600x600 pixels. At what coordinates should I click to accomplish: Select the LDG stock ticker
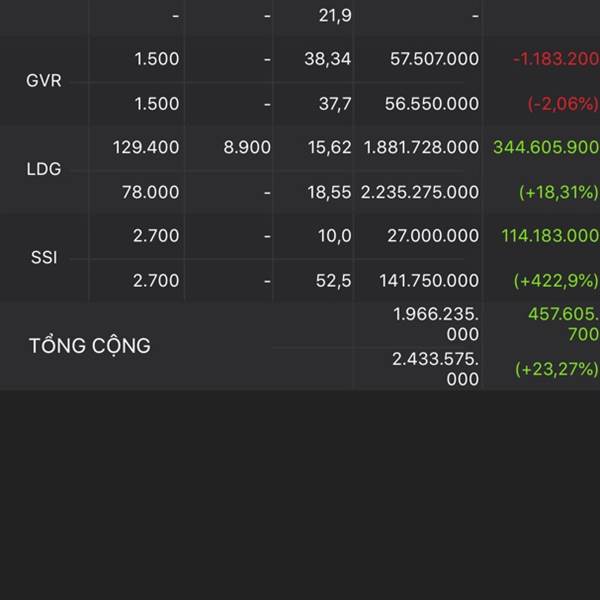coord(44,169)
